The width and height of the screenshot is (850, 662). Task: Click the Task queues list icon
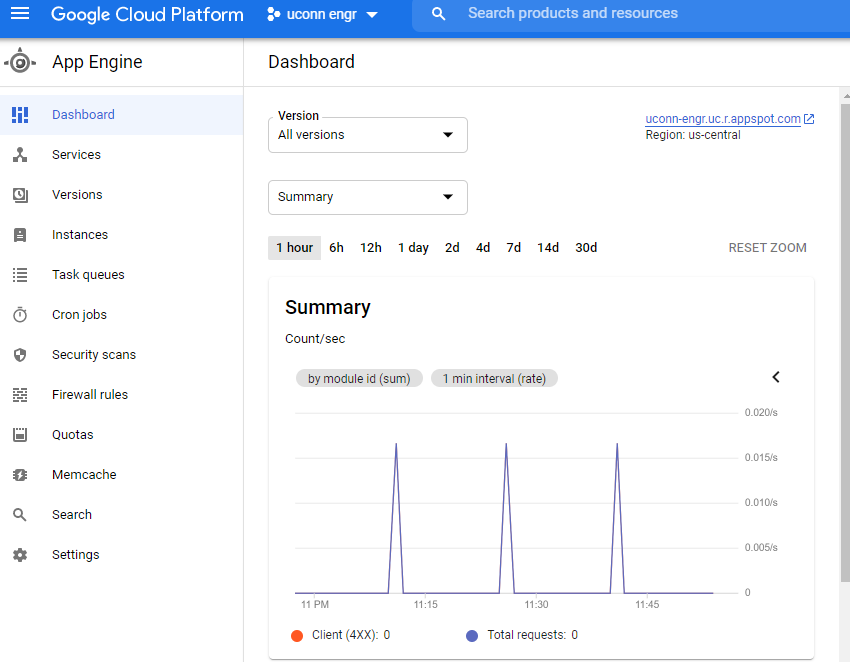(20, 275)
